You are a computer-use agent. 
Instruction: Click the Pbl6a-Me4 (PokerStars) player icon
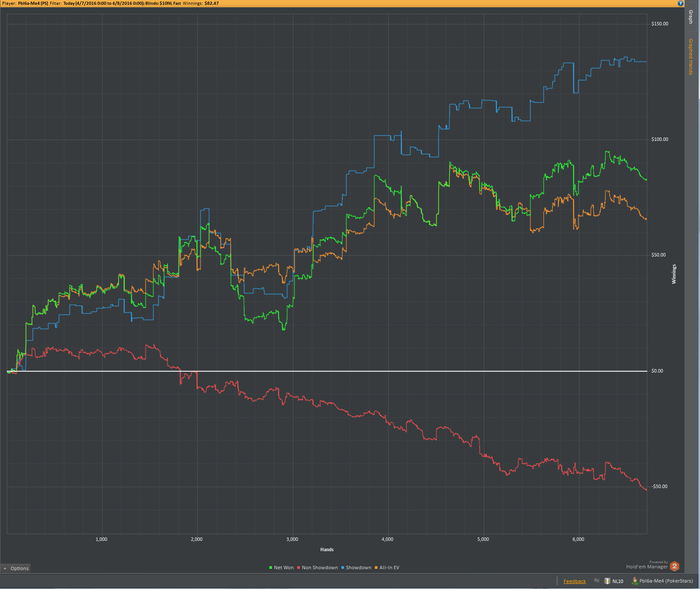point(634,581)
